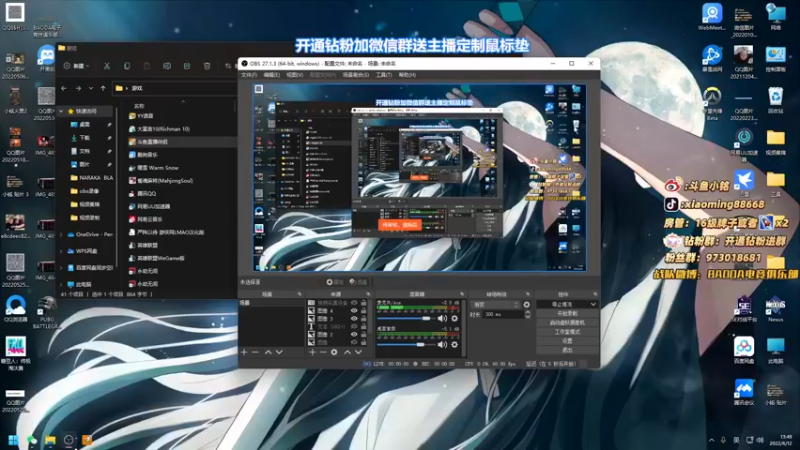Add a source with plus icon in Sources panel
The width and height of the screenshot is (800, 450).
(312, 352)
